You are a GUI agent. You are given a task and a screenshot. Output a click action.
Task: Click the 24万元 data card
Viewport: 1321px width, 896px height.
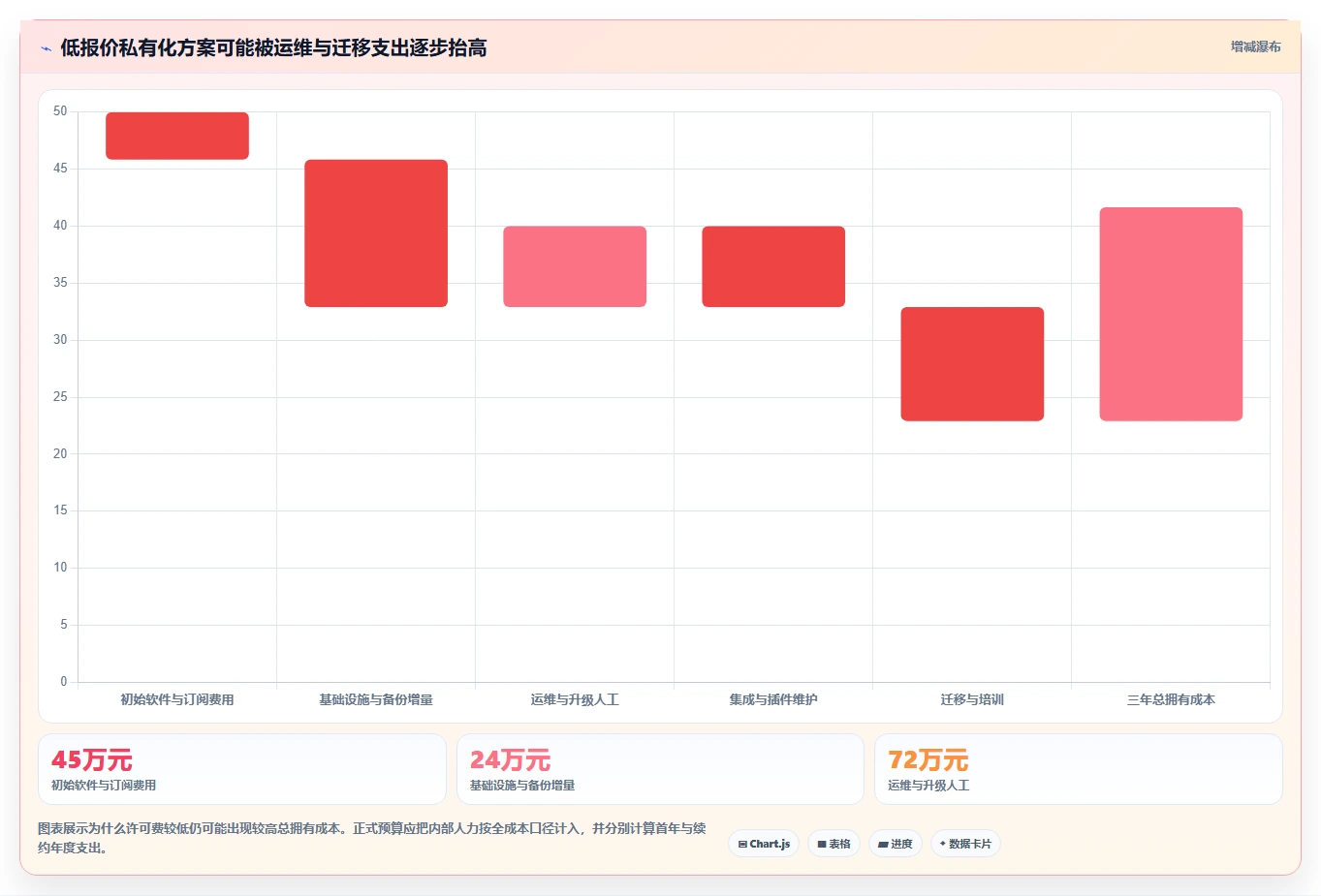(x=660, y=769)
